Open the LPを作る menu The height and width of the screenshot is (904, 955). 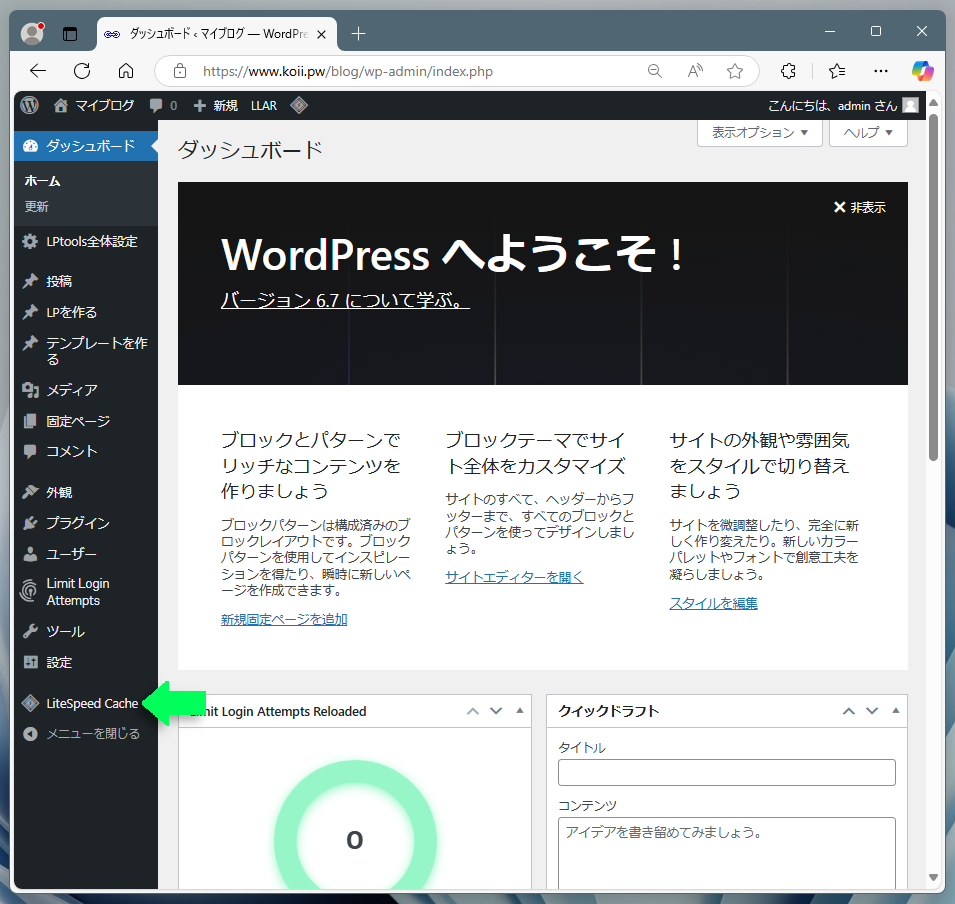[x=86, y=312]
